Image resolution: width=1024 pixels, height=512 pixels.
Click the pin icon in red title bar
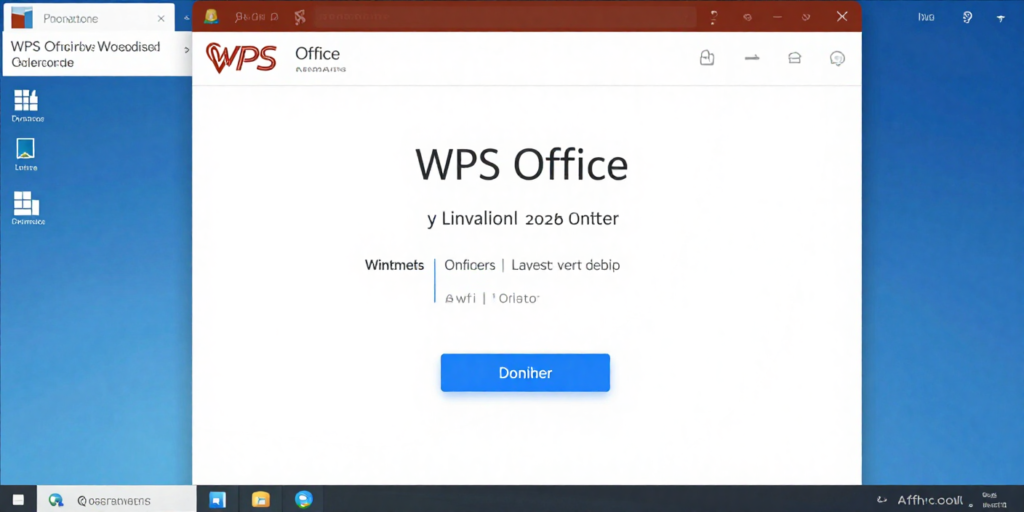[x=300, y=18]
